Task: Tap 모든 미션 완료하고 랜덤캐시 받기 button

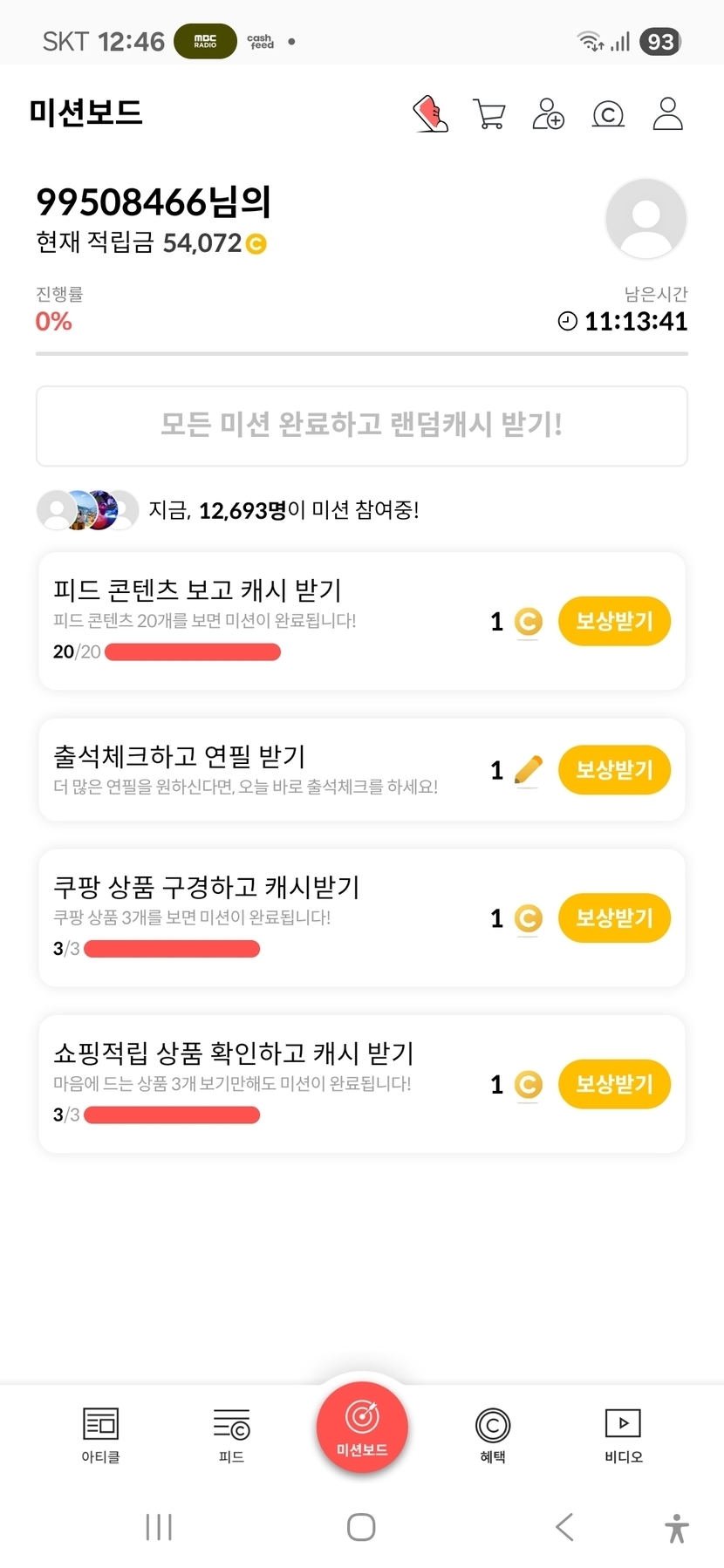Action: click(362, 426)
